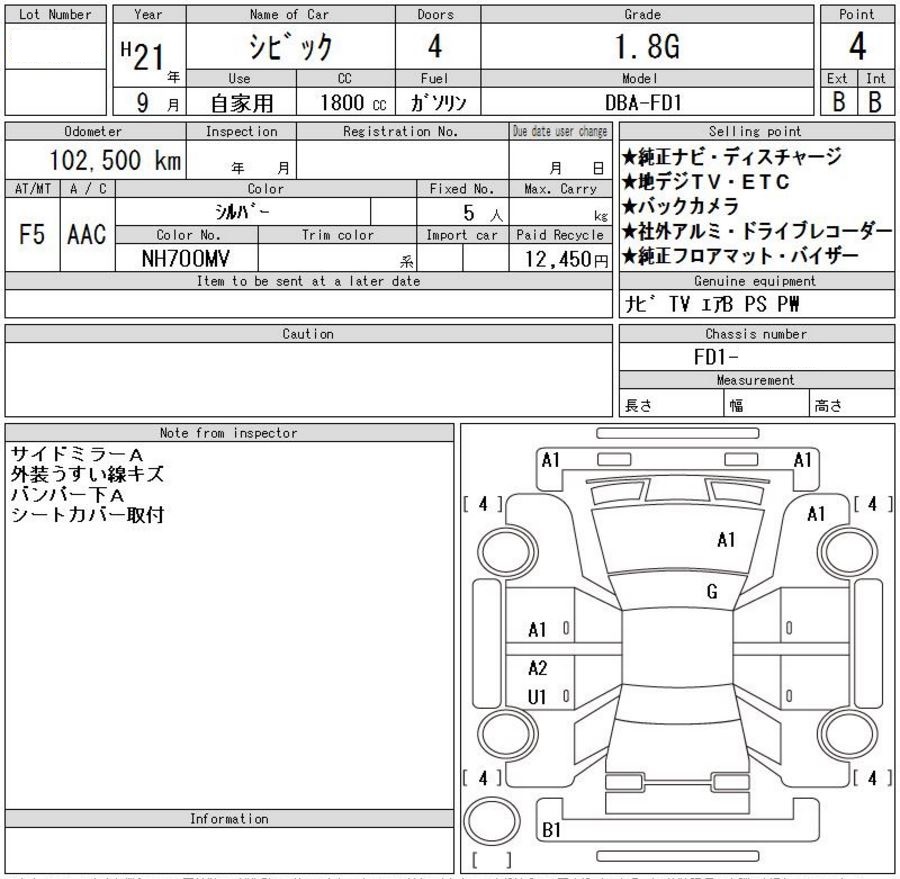The height and width of the screenshot is (879, 900).
Task: Select the color number NH700MV
Action: click(x=185, y=259)
